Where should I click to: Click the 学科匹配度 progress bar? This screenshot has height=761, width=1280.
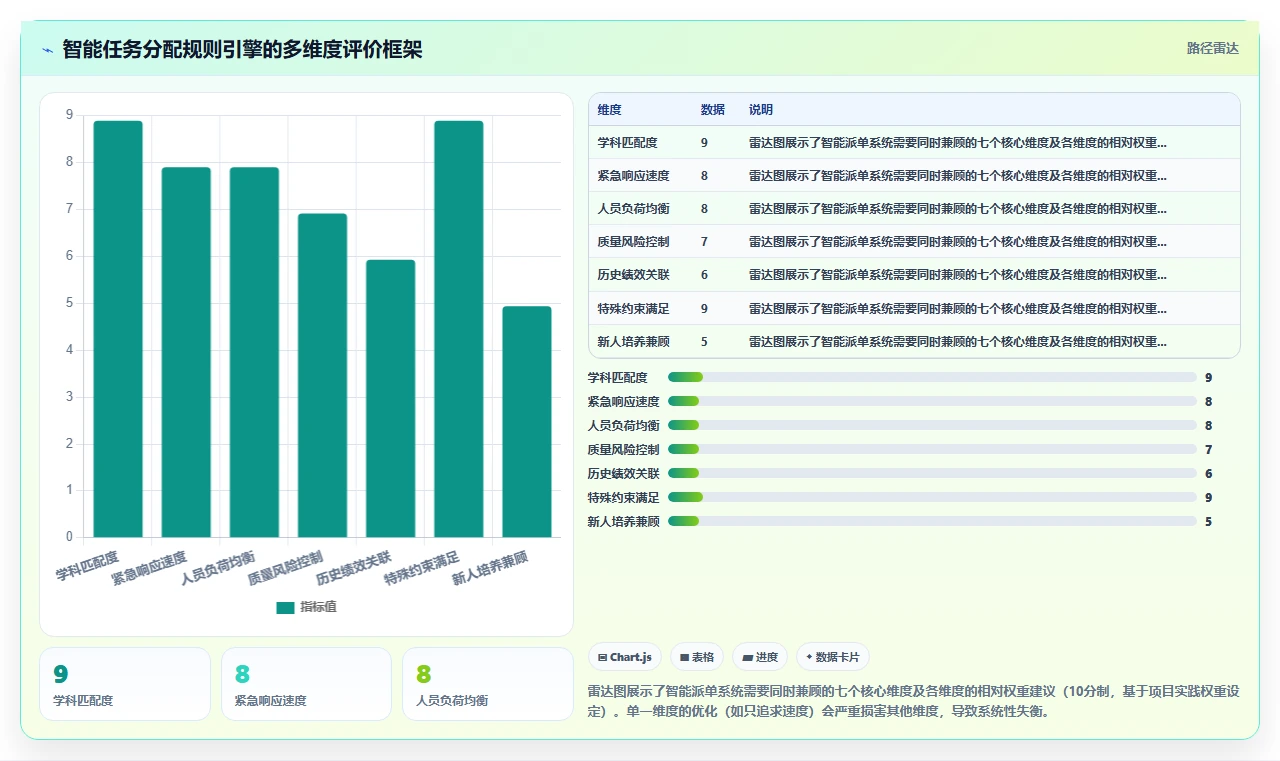932,377
